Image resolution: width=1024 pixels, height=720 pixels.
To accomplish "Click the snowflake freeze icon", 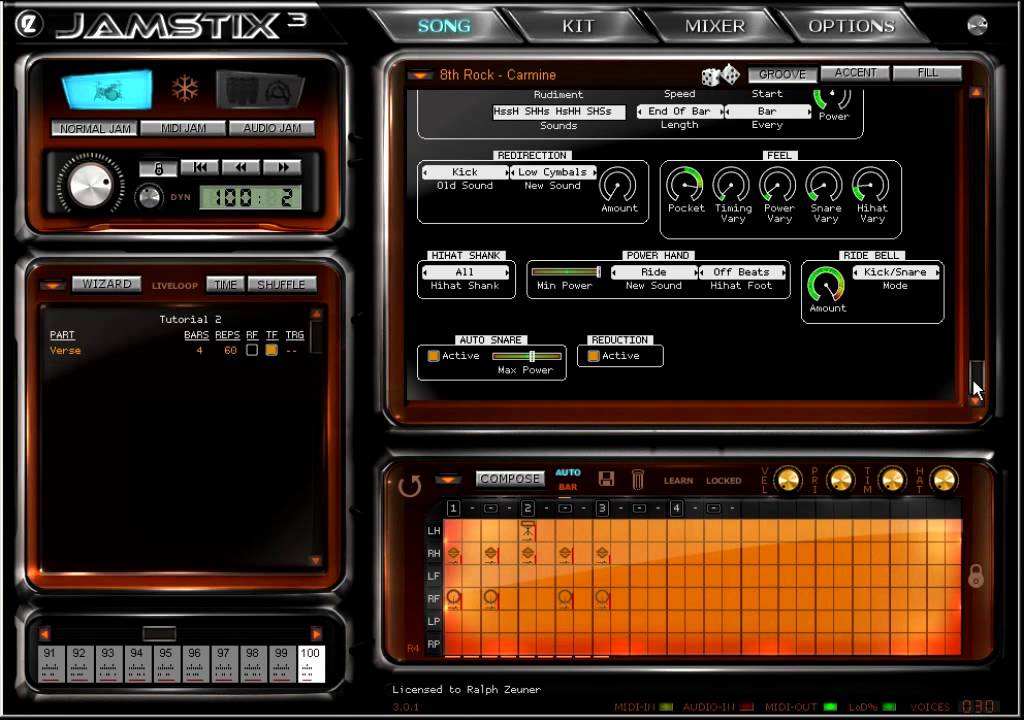I will [x=185, y=88].
